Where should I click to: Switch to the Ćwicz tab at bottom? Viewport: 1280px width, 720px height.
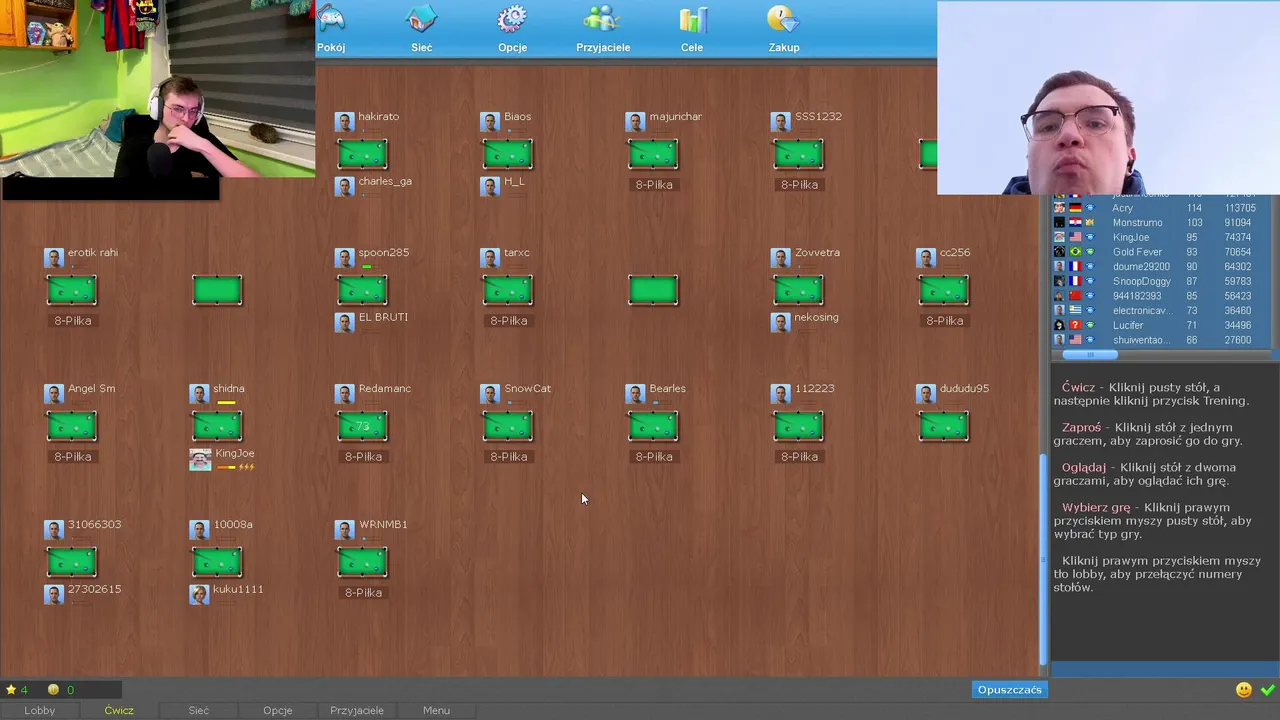(119, 710)
